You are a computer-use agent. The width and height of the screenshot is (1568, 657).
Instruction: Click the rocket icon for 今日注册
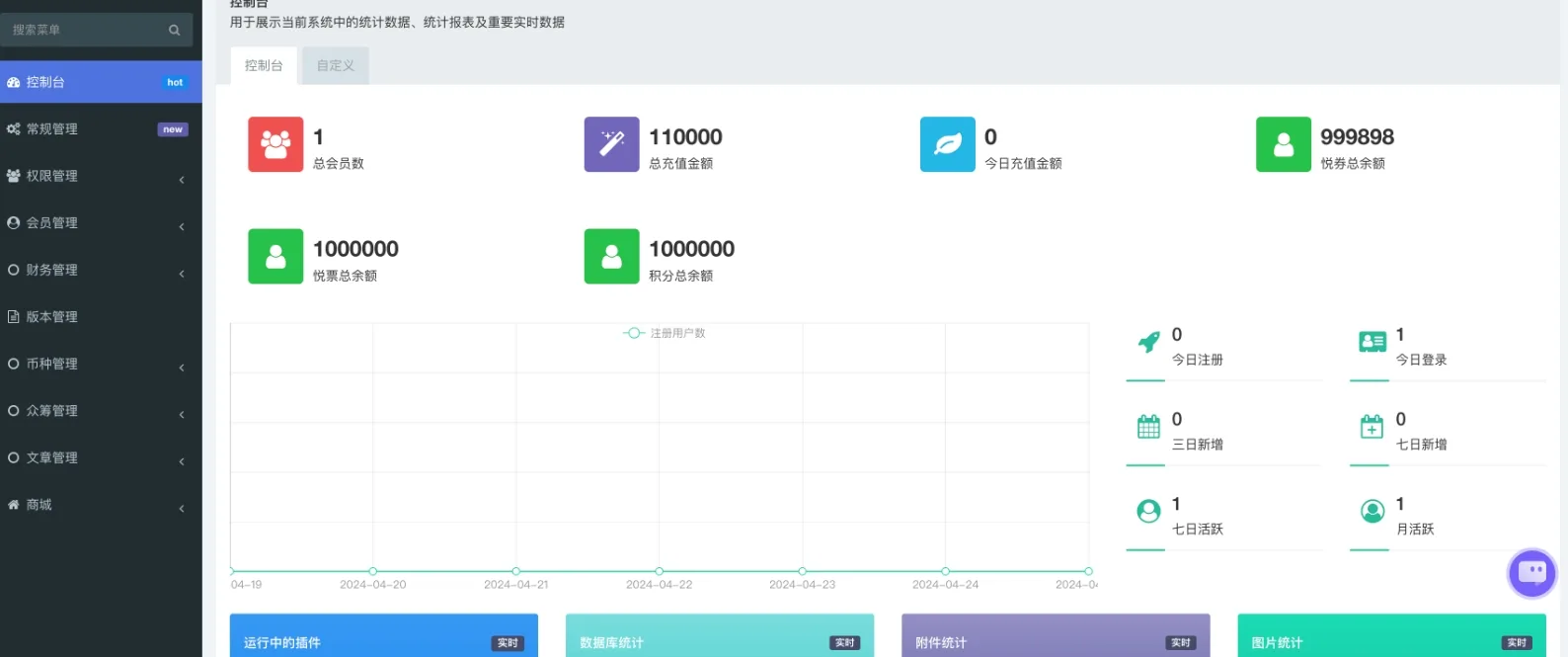click(x=1148, y=343)
